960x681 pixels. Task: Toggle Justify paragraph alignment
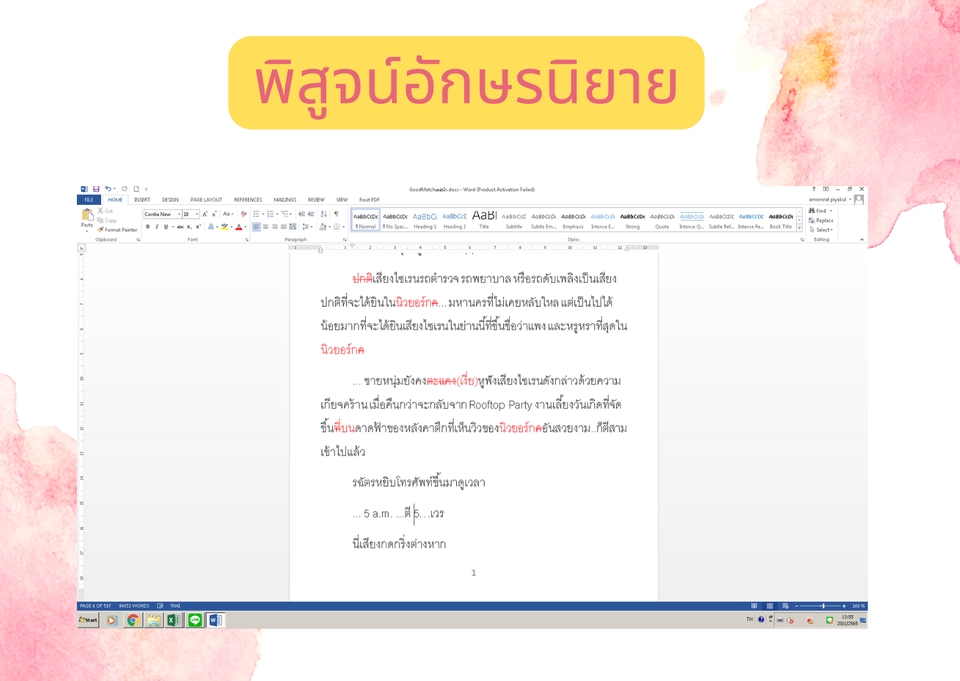click(x=283, y=227)
